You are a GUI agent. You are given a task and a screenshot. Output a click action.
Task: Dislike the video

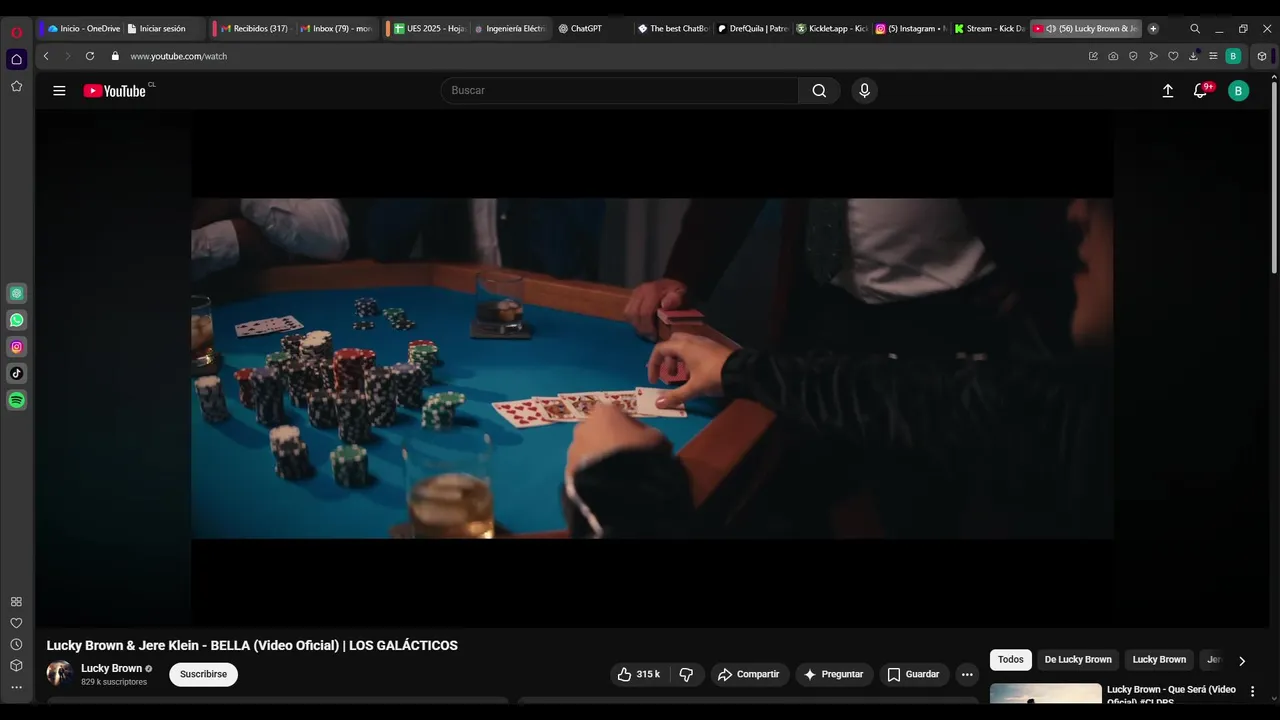point(686,674)
